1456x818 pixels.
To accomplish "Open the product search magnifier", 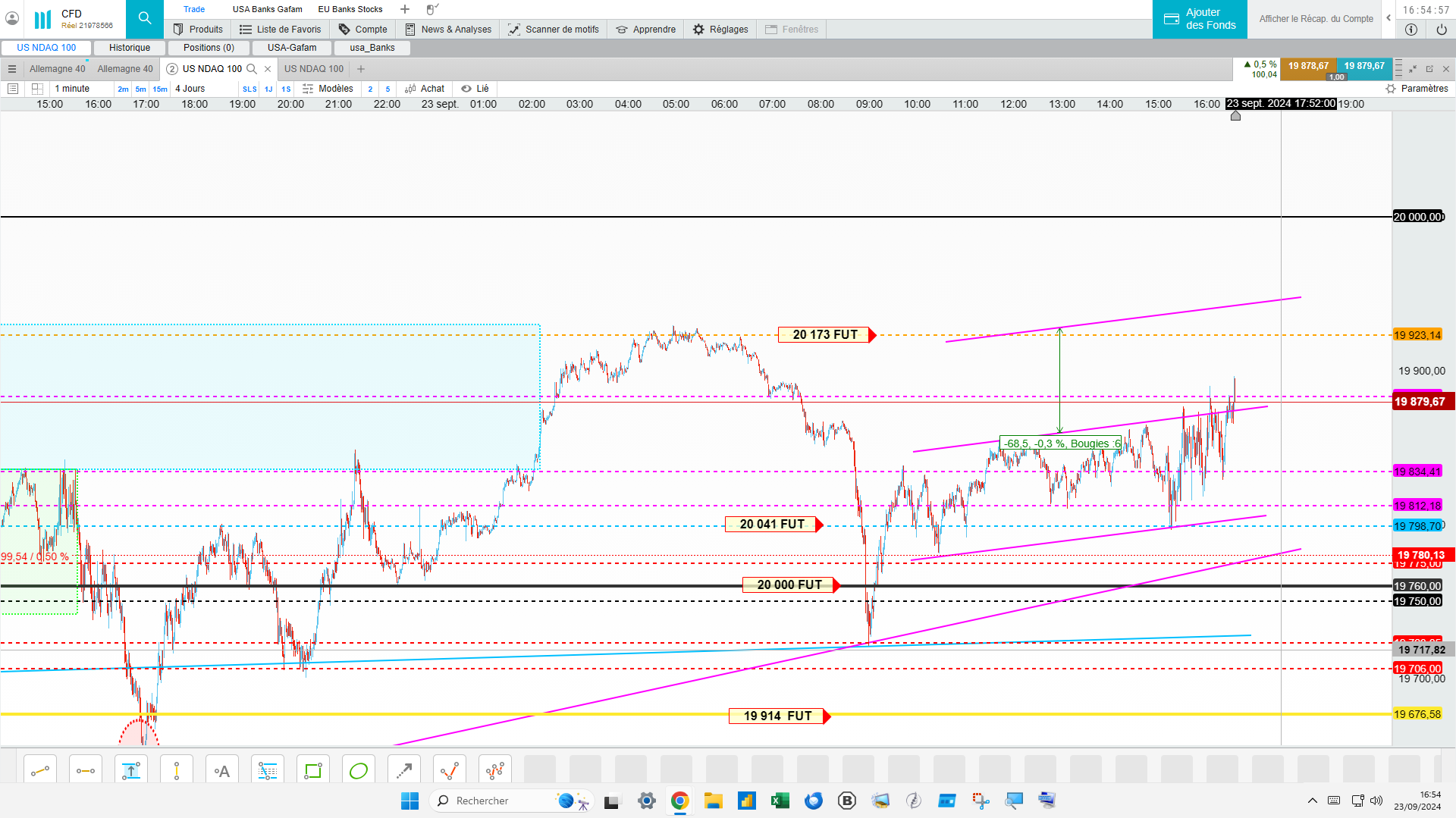I will point(145,19).
